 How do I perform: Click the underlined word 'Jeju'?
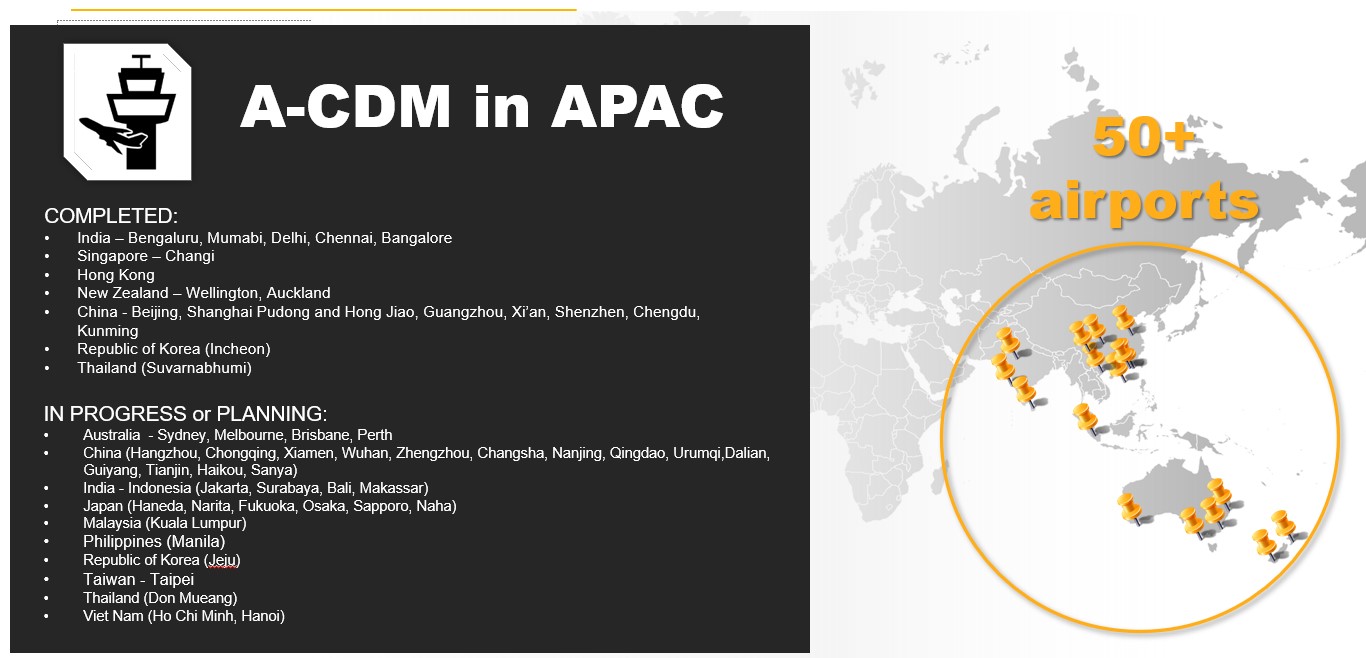point(222,560)
